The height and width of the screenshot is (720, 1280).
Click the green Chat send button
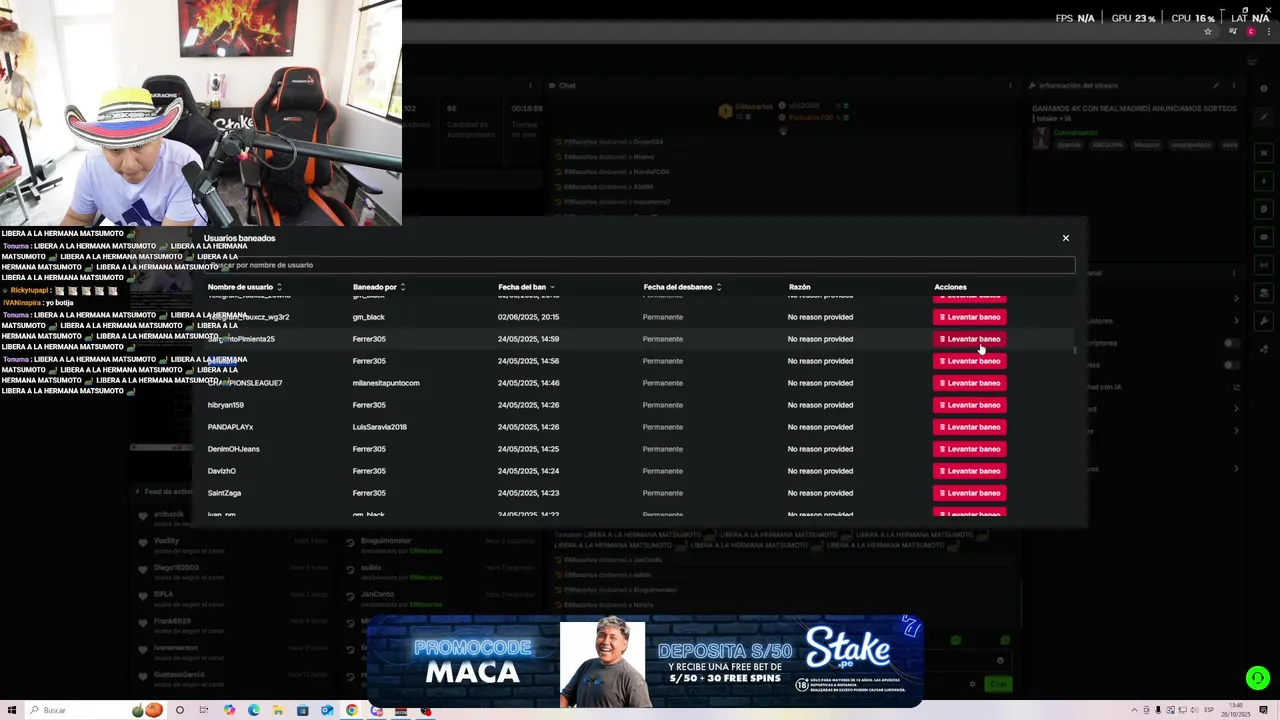(x=998, y=684)
